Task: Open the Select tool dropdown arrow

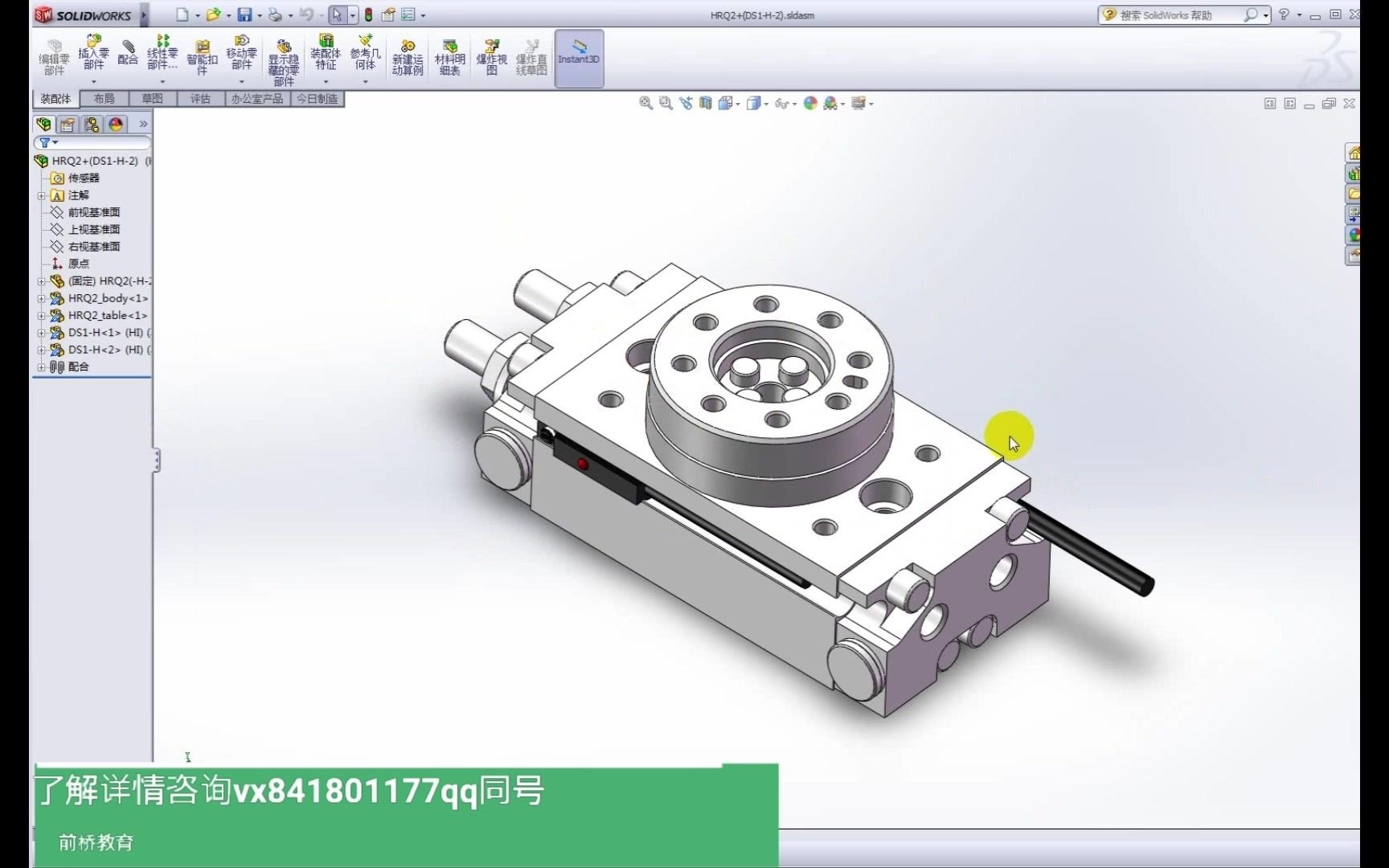Action: pos(352,14)
